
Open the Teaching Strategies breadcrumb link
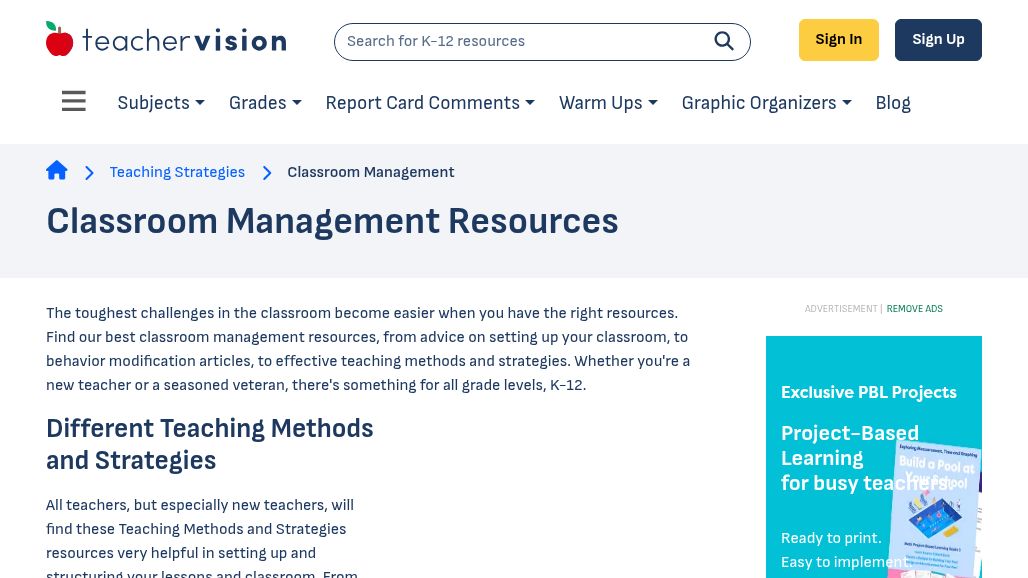click(x=177, y=172)
